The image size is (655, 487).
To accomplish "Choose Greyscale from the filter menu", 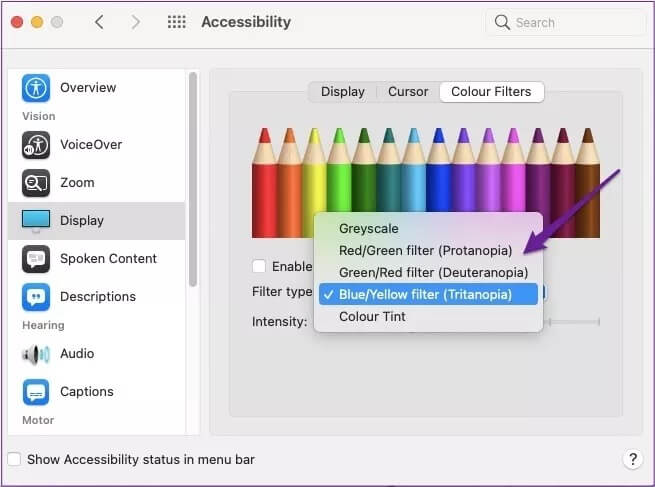I will pyautogui.click(x=428, y=228).
